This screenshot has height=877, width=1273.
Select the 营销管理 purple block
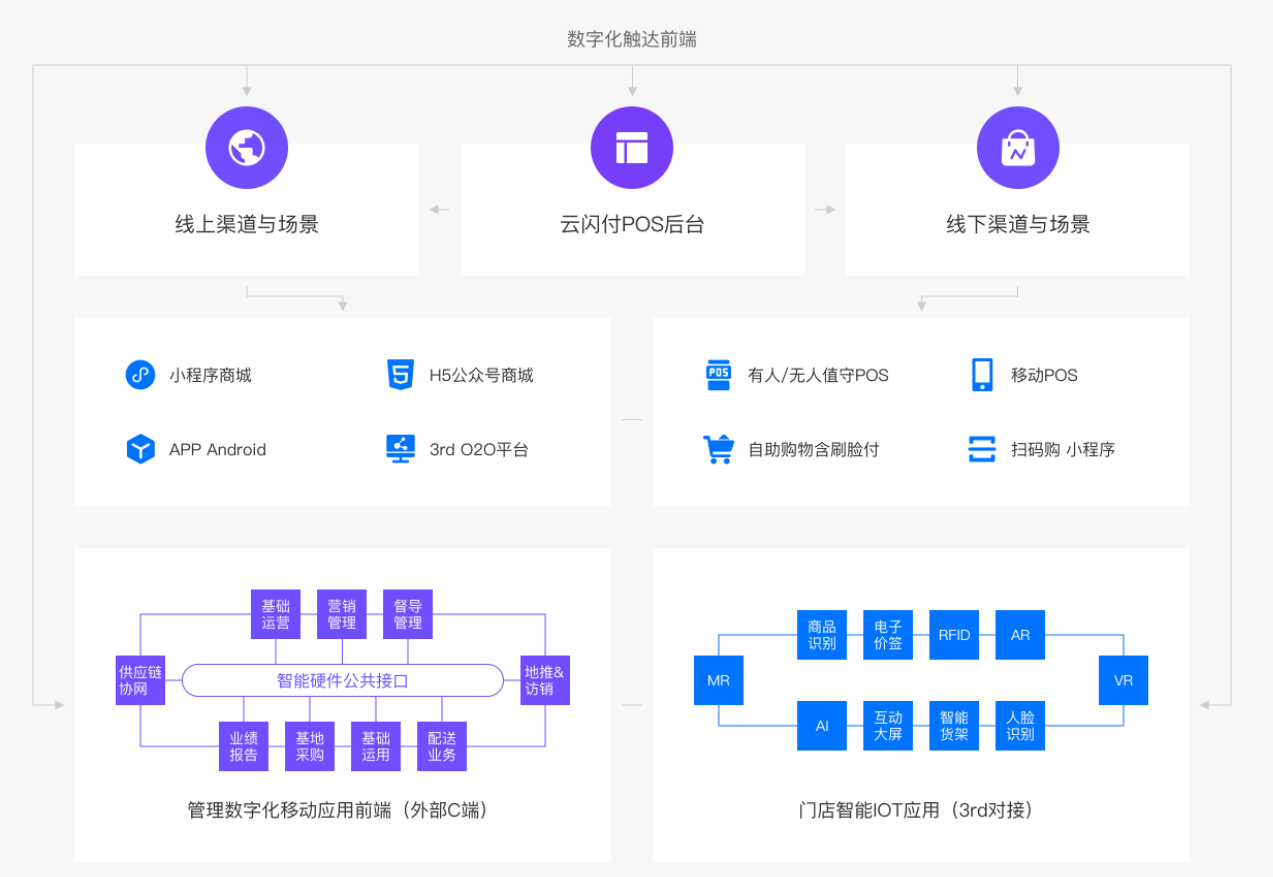tap(342, 614)
